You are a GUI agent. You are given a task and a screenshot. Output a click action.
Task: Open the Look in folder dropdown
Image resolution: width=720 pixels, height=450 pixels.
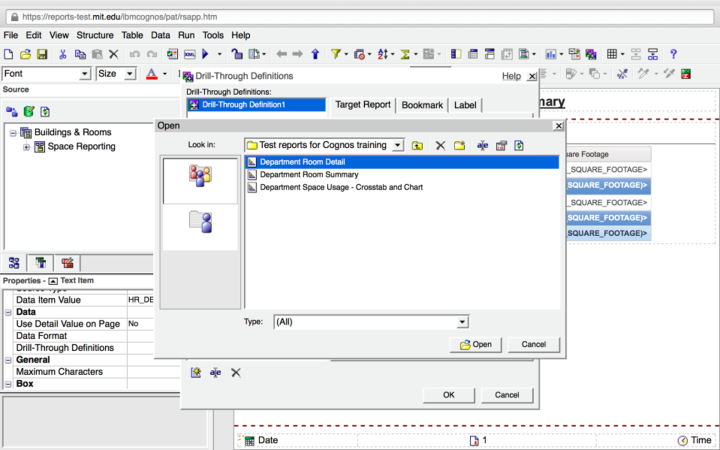[x=398, y=146]
